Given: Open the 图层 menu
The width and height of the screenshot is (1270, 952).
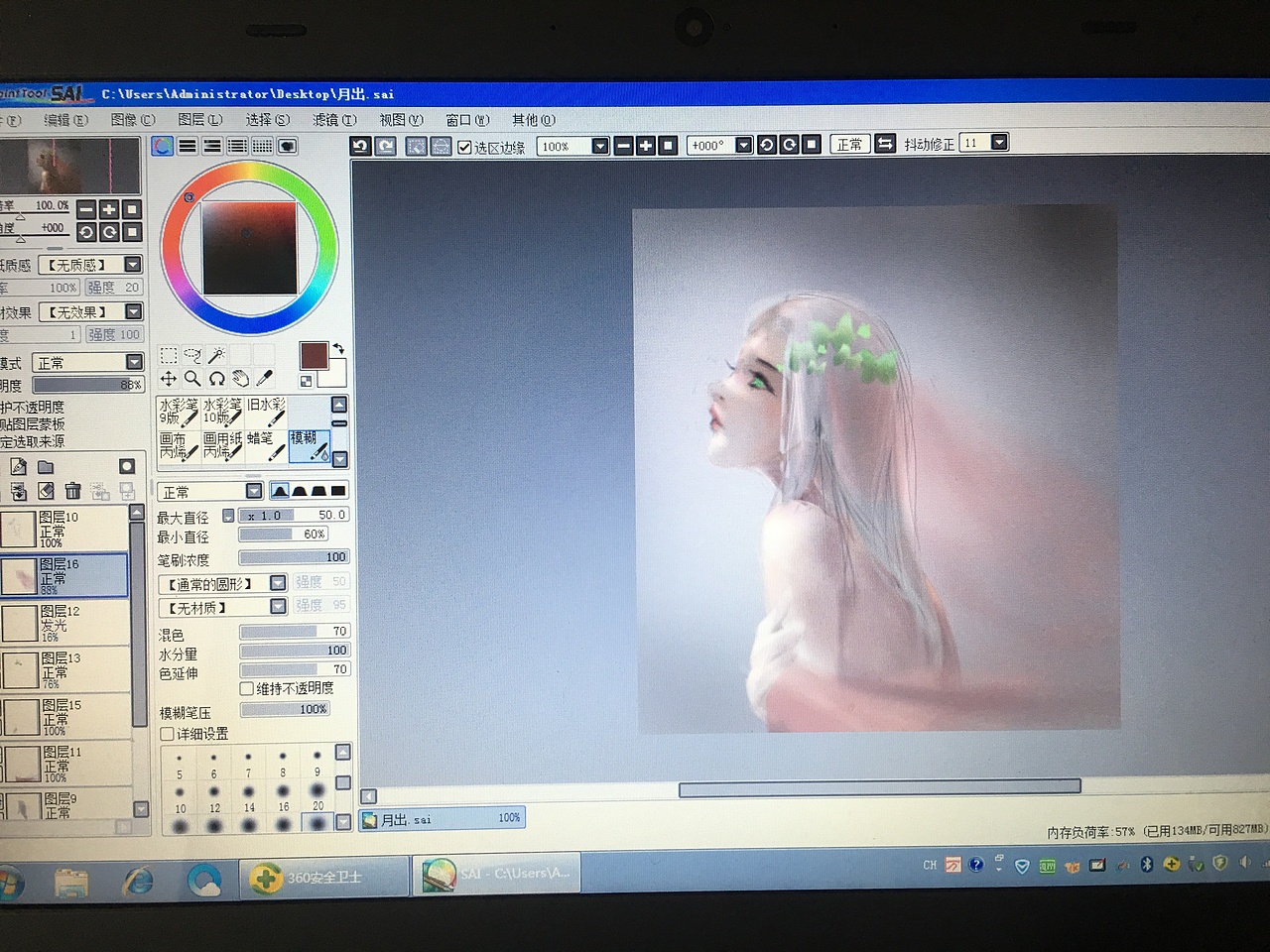Looking at the screenshot, I should point(199,120).
